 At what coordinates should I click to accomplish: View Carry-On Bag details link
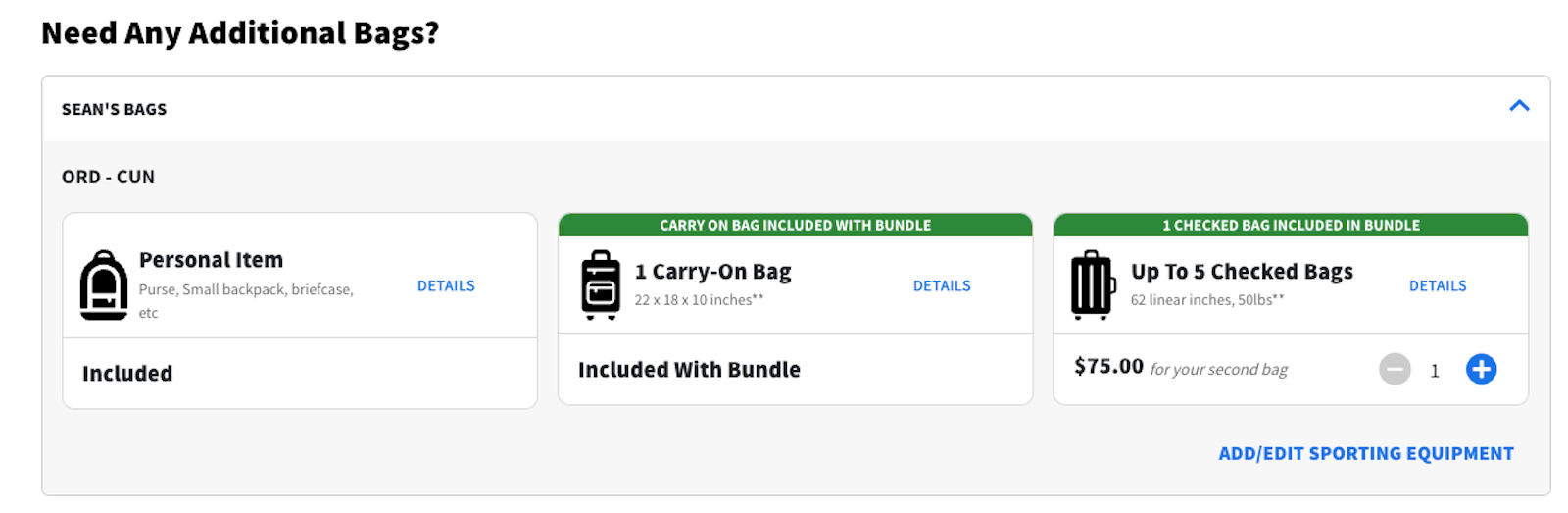pyautogui.click(x=942, y=286)
